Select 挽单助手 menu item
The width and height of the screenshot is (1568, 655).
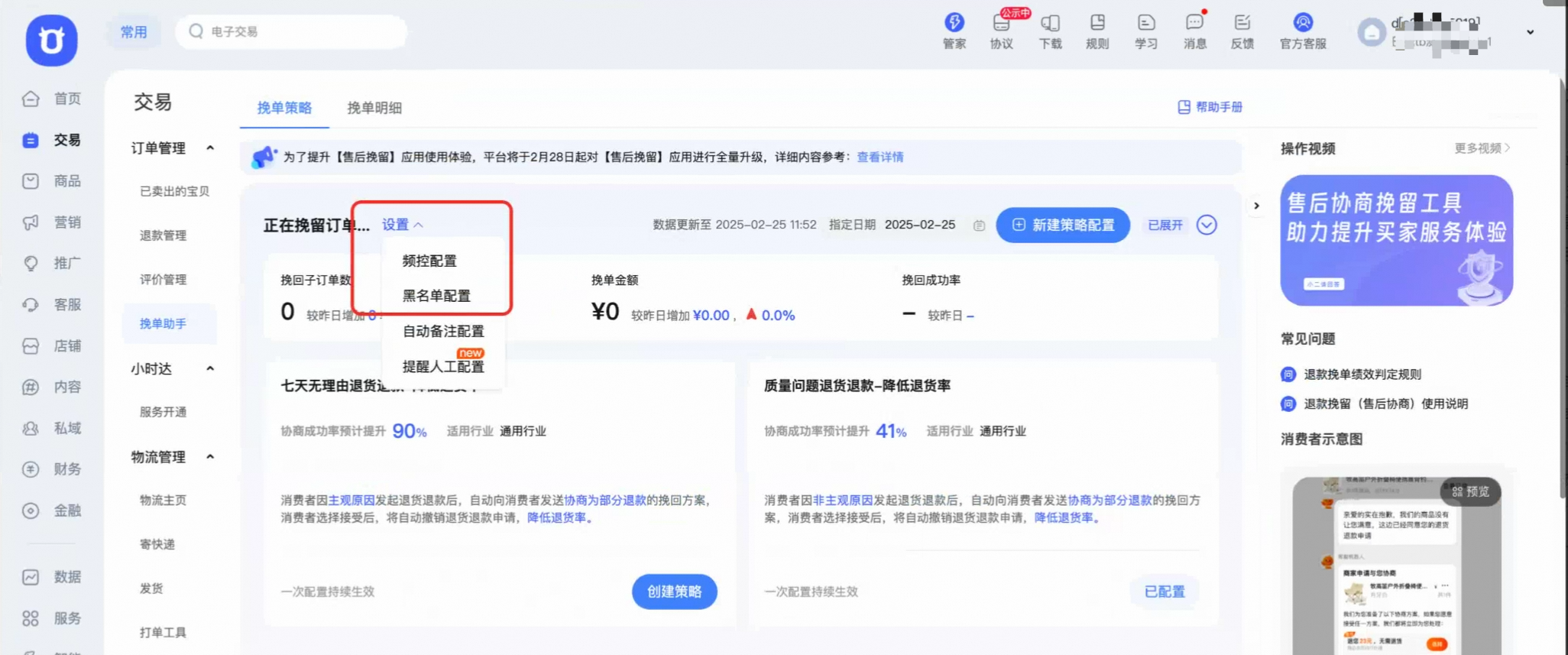coord(170,324)
